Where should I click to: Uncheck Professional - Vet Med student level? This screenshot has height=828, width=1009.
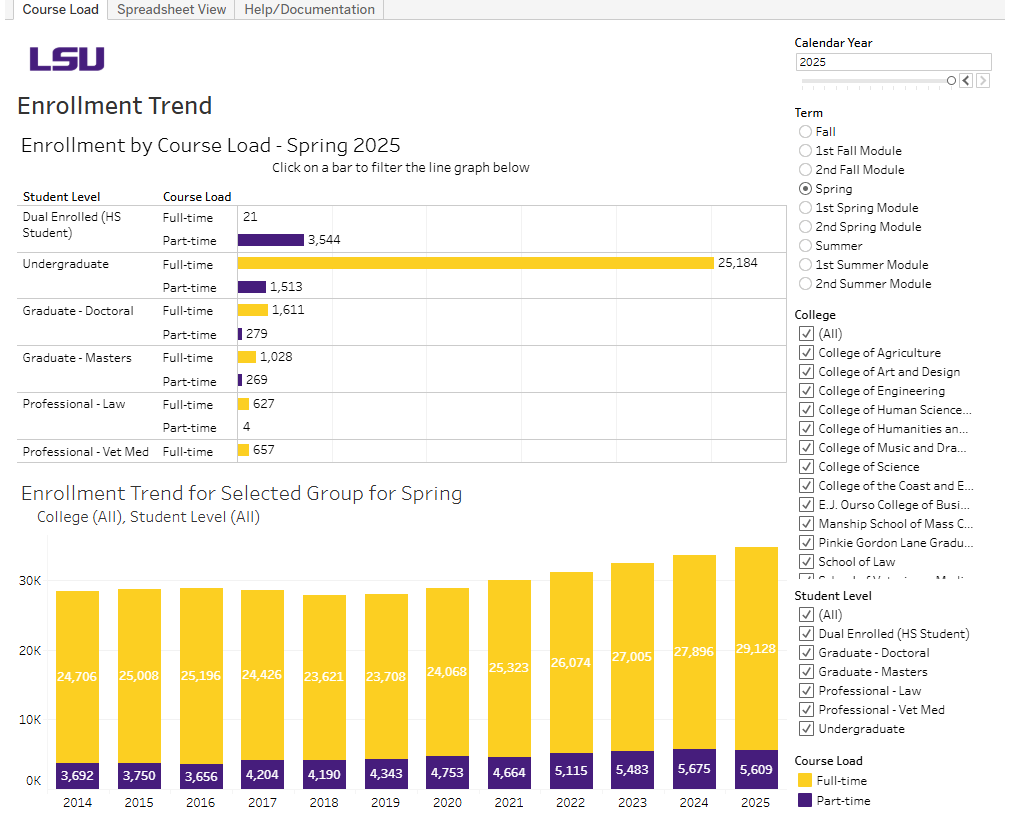(x=806, y=709)
